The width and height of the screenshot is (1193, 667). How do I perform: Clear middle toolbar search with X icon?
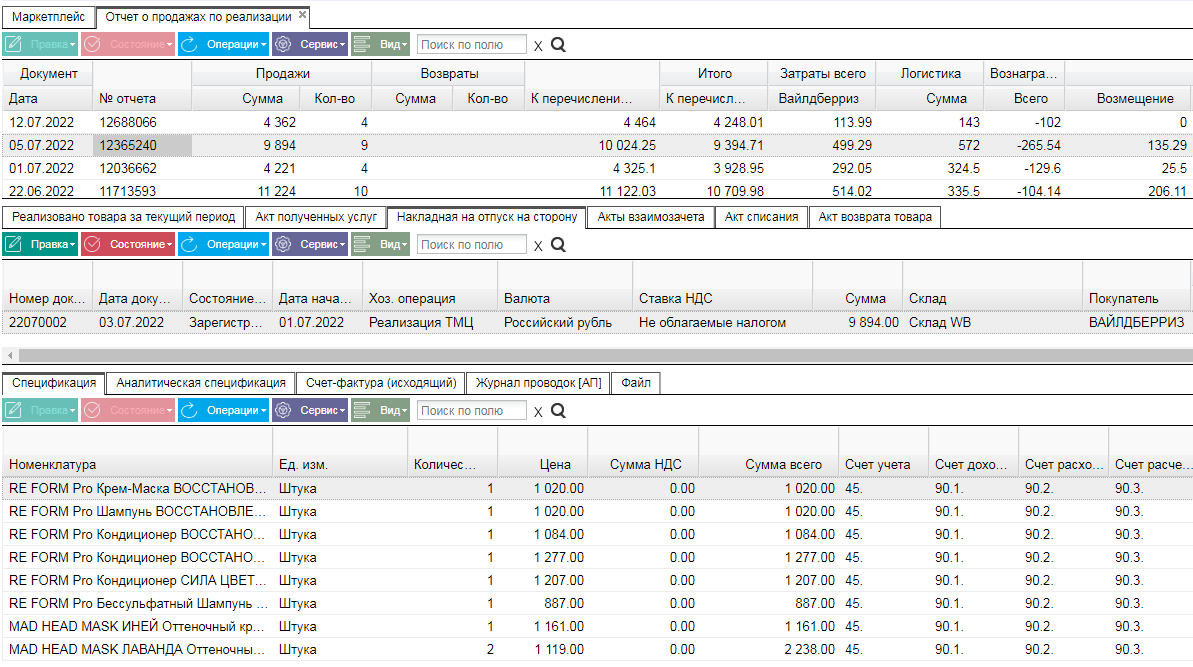point(538,246)
